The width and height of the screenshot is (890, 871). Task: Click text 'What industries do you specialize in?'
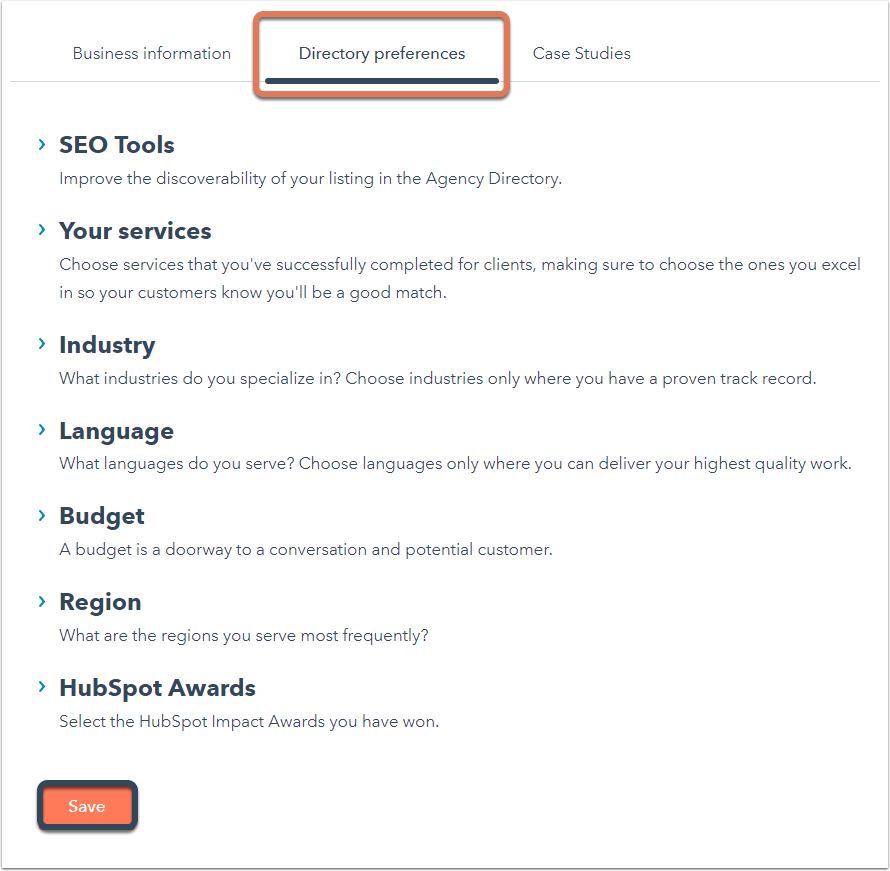(x=200, y=378)
